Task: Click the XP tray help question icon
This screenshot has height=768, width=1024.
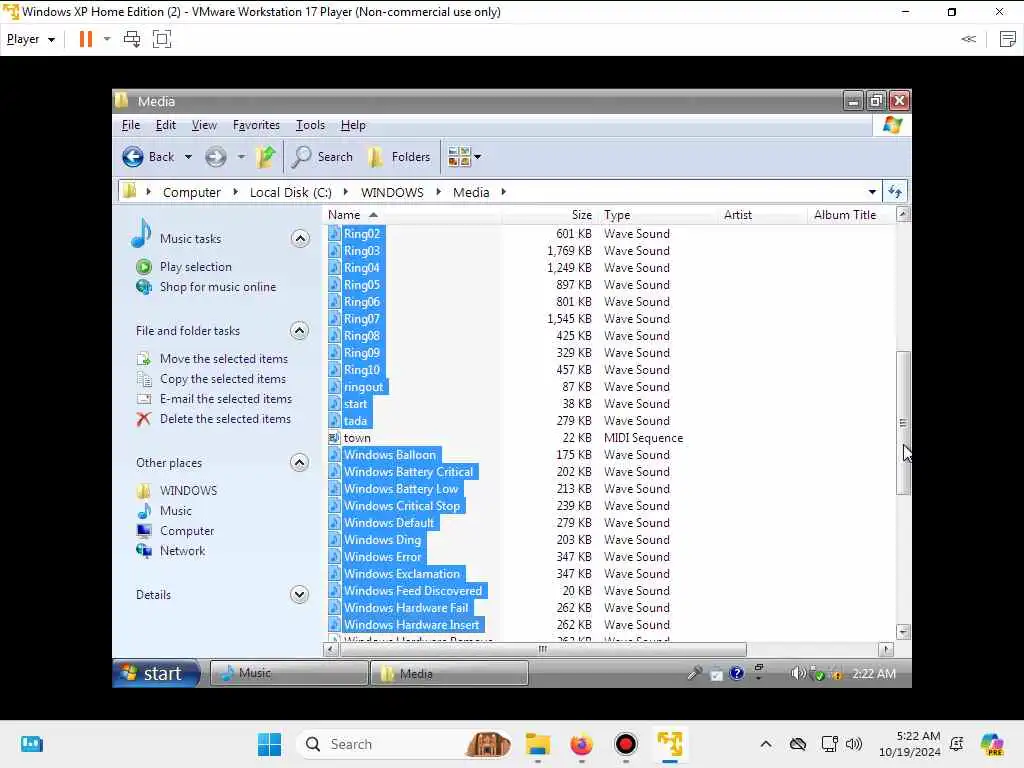Action: click(737, 673)
